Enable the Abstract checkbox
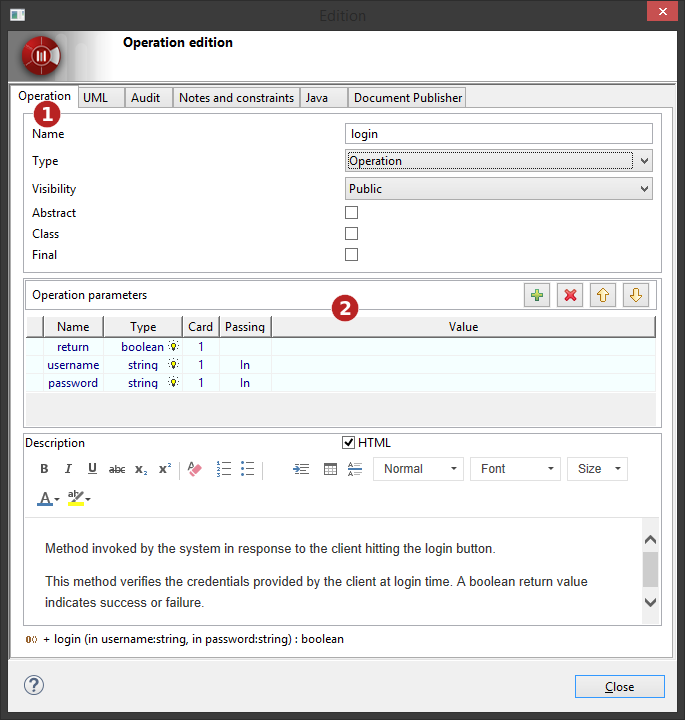 (351, 213)
